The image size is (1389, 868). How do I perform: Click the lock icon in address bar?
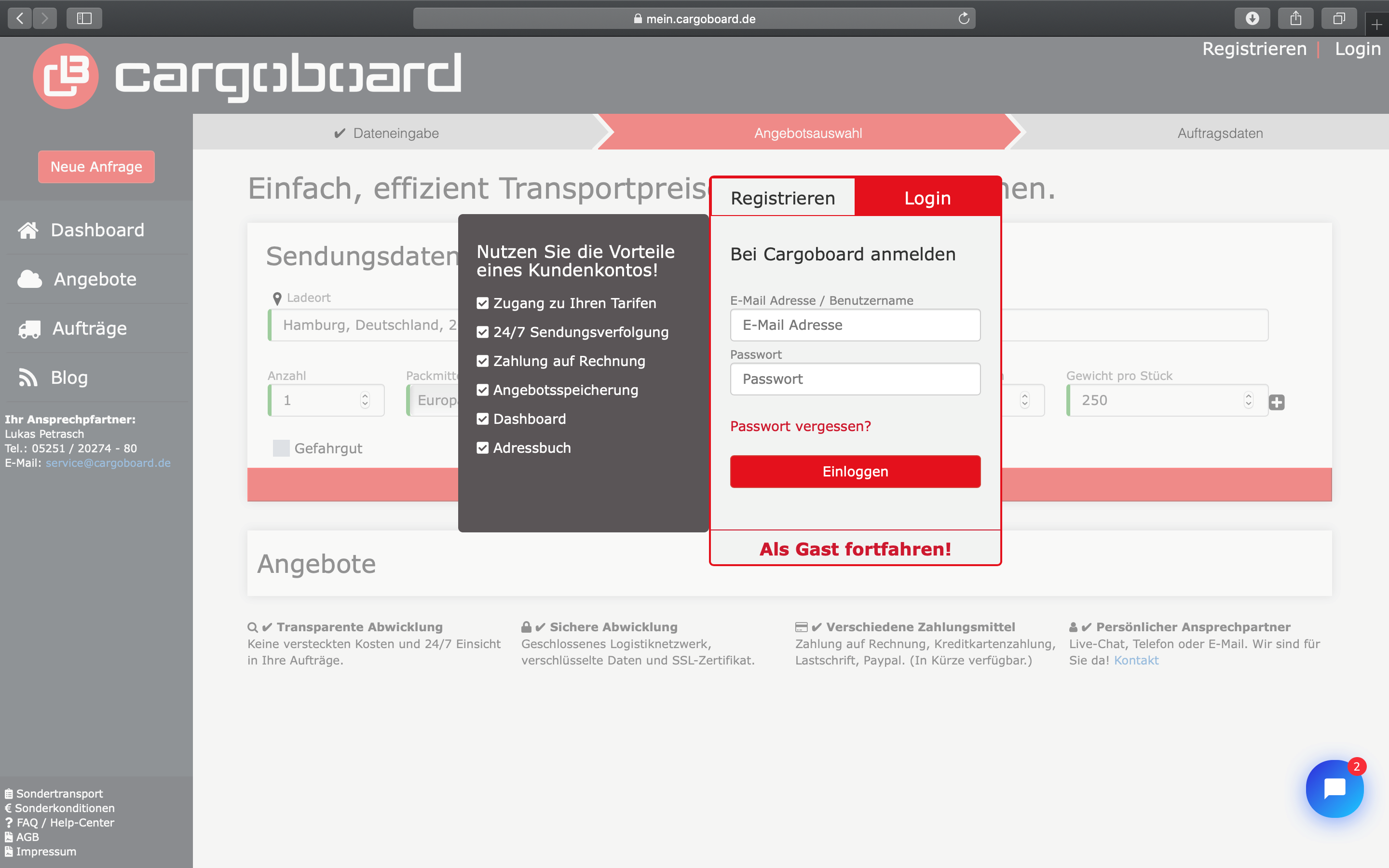638,18
